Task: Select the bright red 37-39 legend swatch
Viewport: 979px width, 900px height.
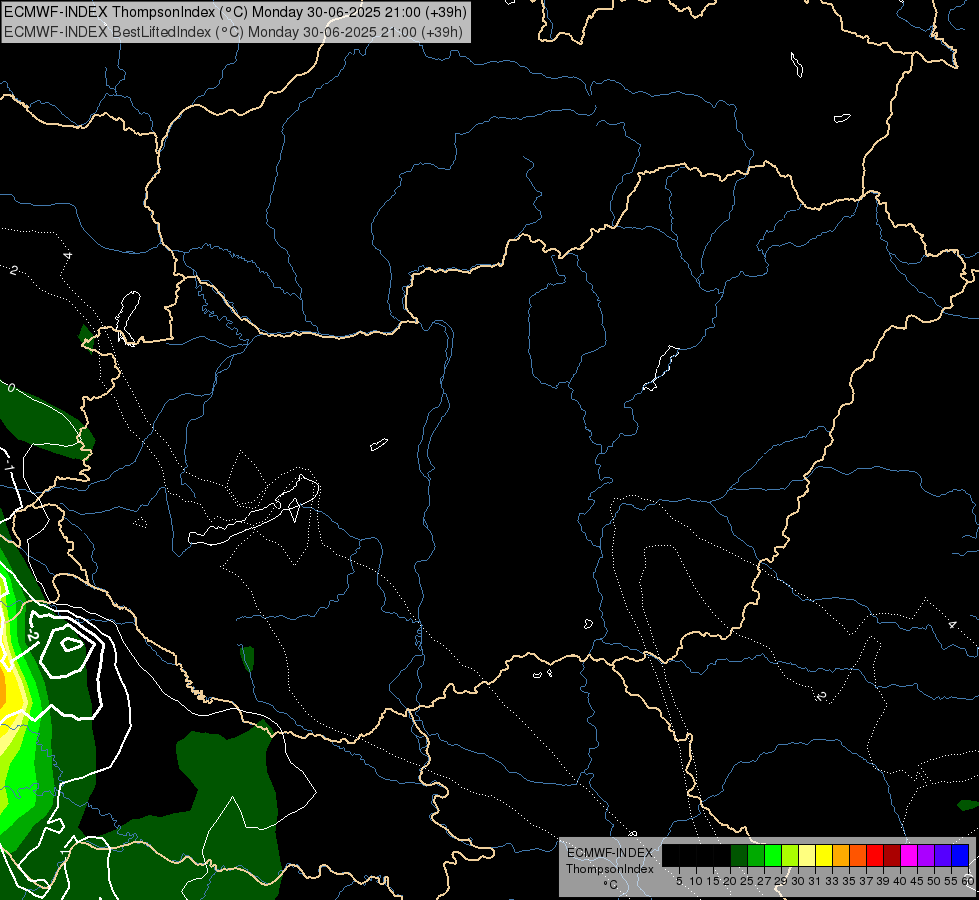Action: point(875,855)
